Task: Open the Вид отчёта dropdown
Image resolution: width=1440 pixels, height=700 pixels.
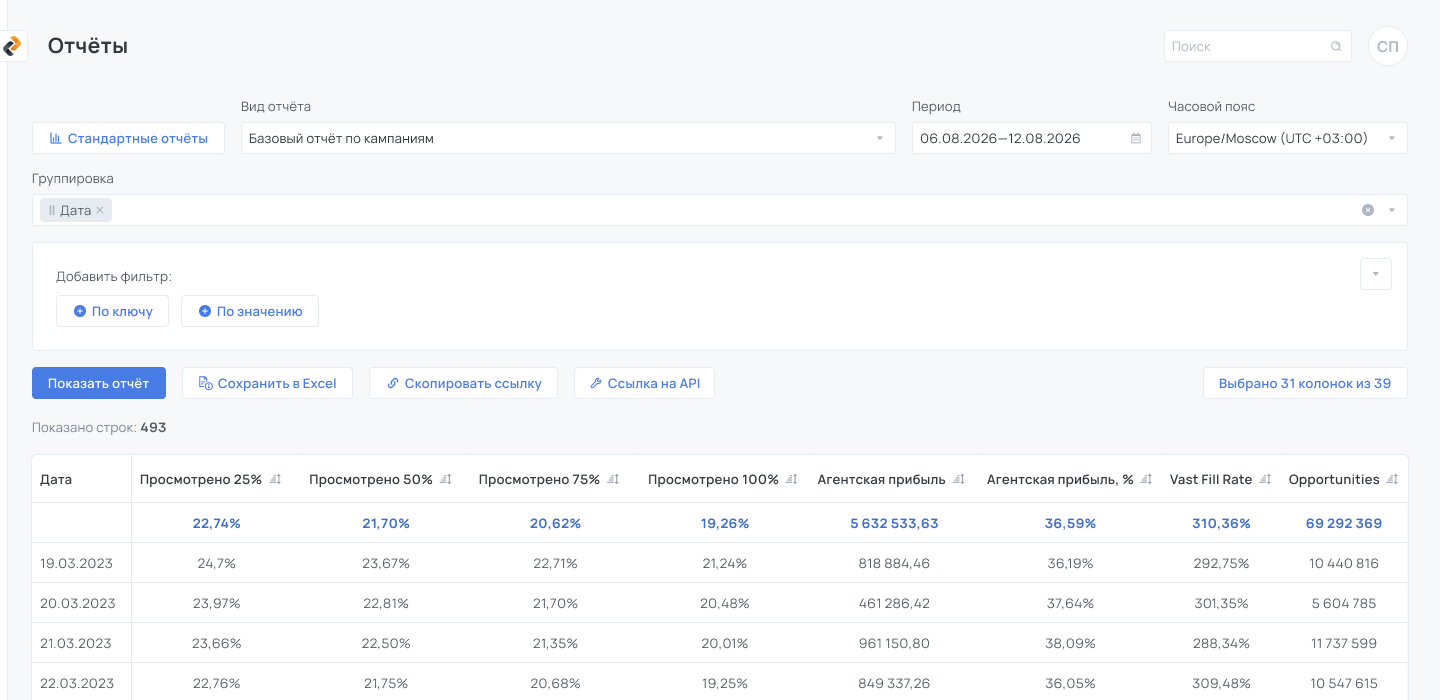Action: 568,138
